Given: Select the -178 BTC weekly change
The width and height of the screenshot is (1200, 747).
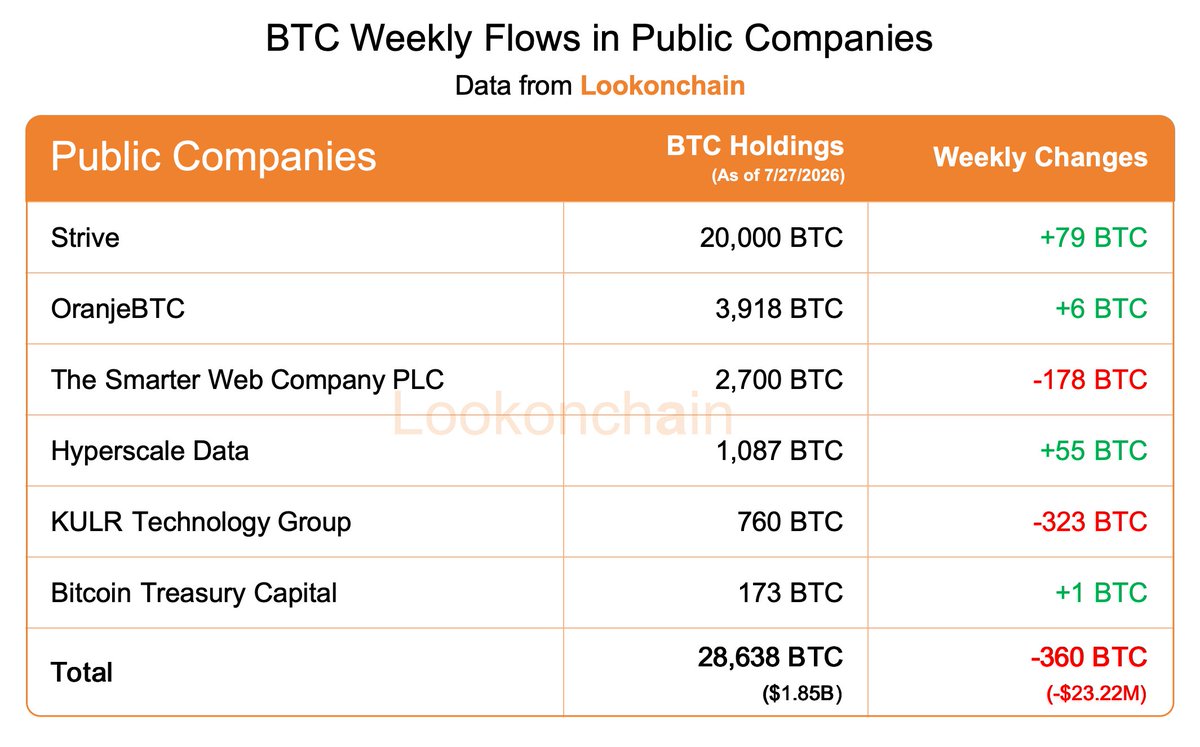Looking at the screenshot, I should pyautogui.click(x=1090, y=380).
